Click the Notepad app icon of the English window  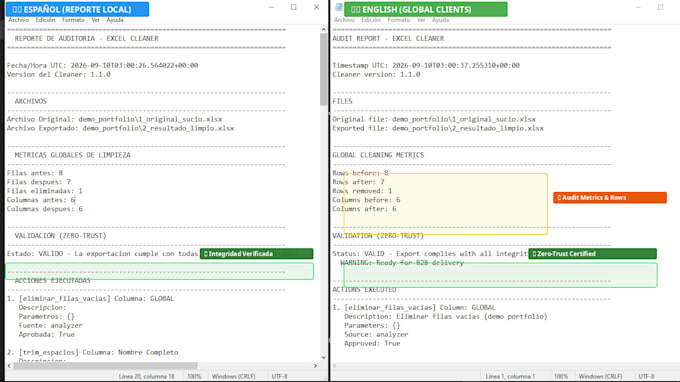(x=339, y=7)
